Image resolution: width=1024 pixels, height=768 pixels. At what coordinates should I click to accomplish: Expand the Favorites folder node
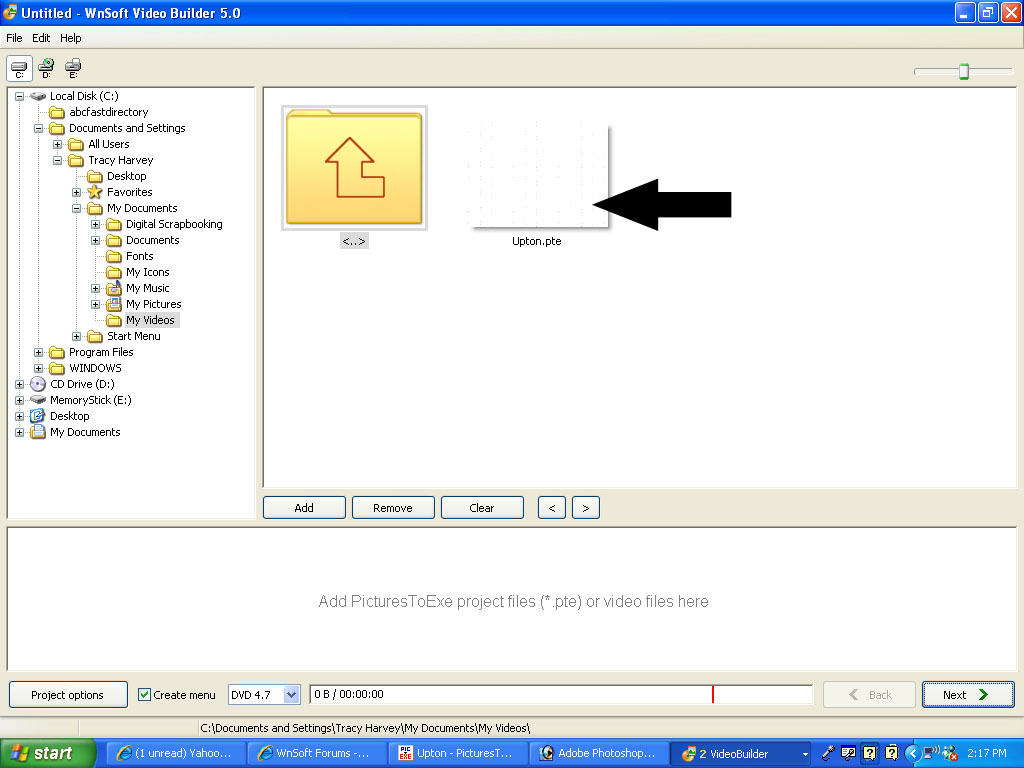coord(76,192)
